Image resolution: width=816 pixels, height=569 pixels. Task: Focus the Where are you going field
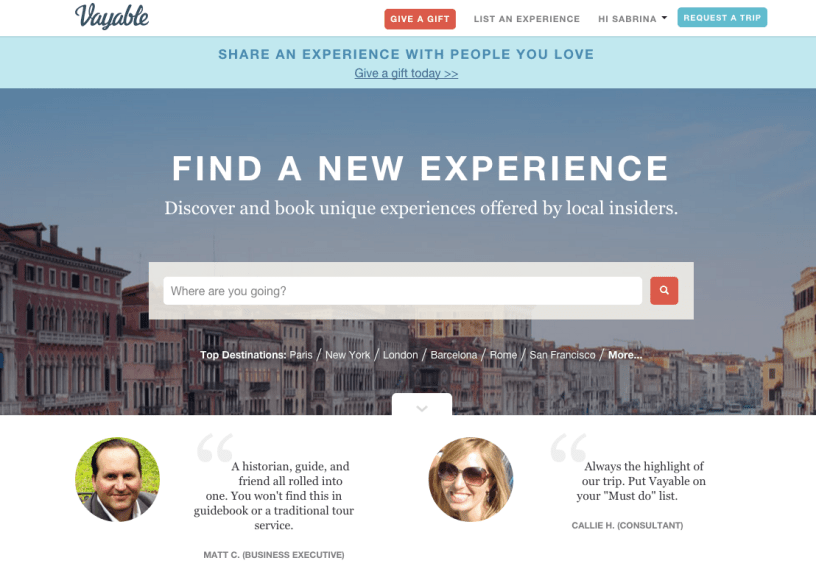402,291
